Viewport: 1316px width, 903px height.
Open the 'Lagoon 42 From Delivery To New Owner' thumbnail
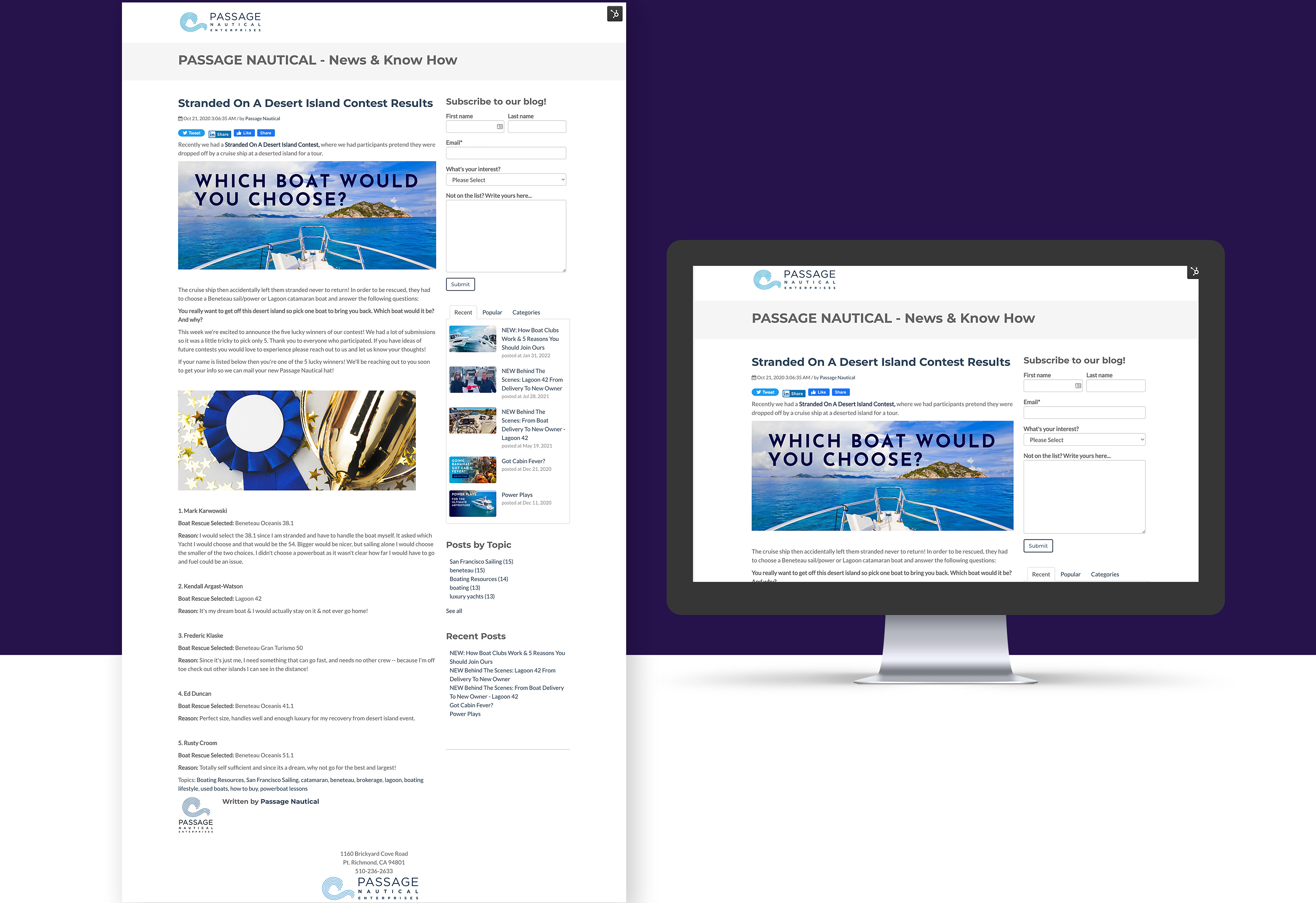coord(472,380)
